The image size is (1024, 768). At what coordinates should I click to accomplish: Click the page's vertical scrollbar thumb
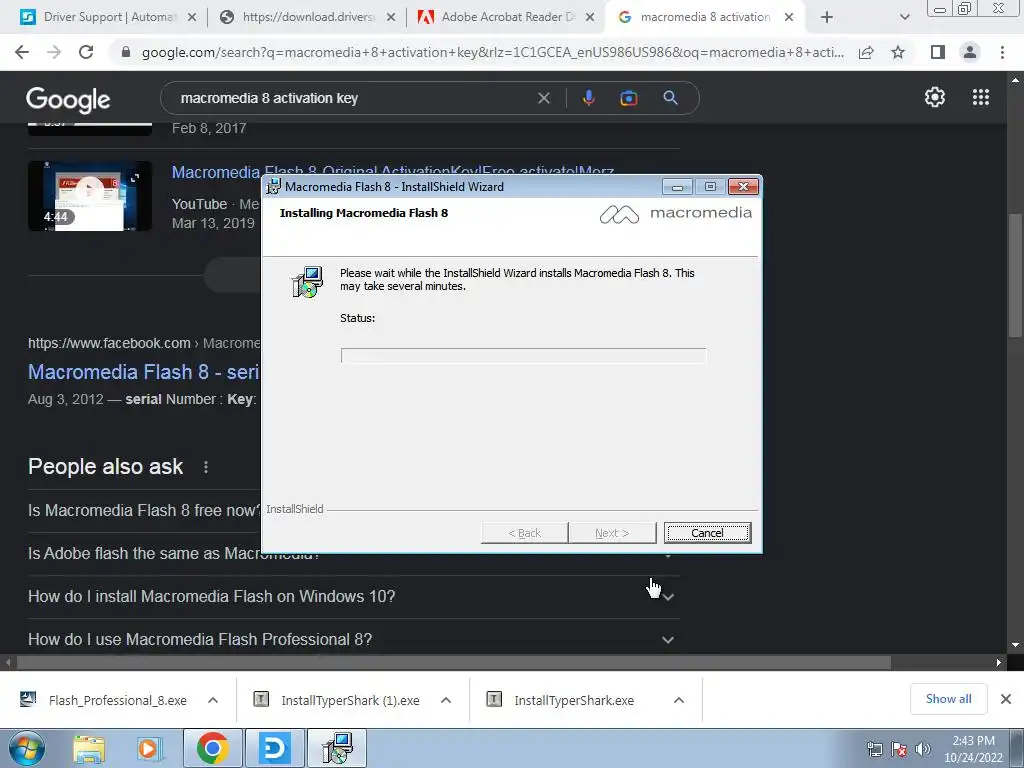[x=1016, y=274]
